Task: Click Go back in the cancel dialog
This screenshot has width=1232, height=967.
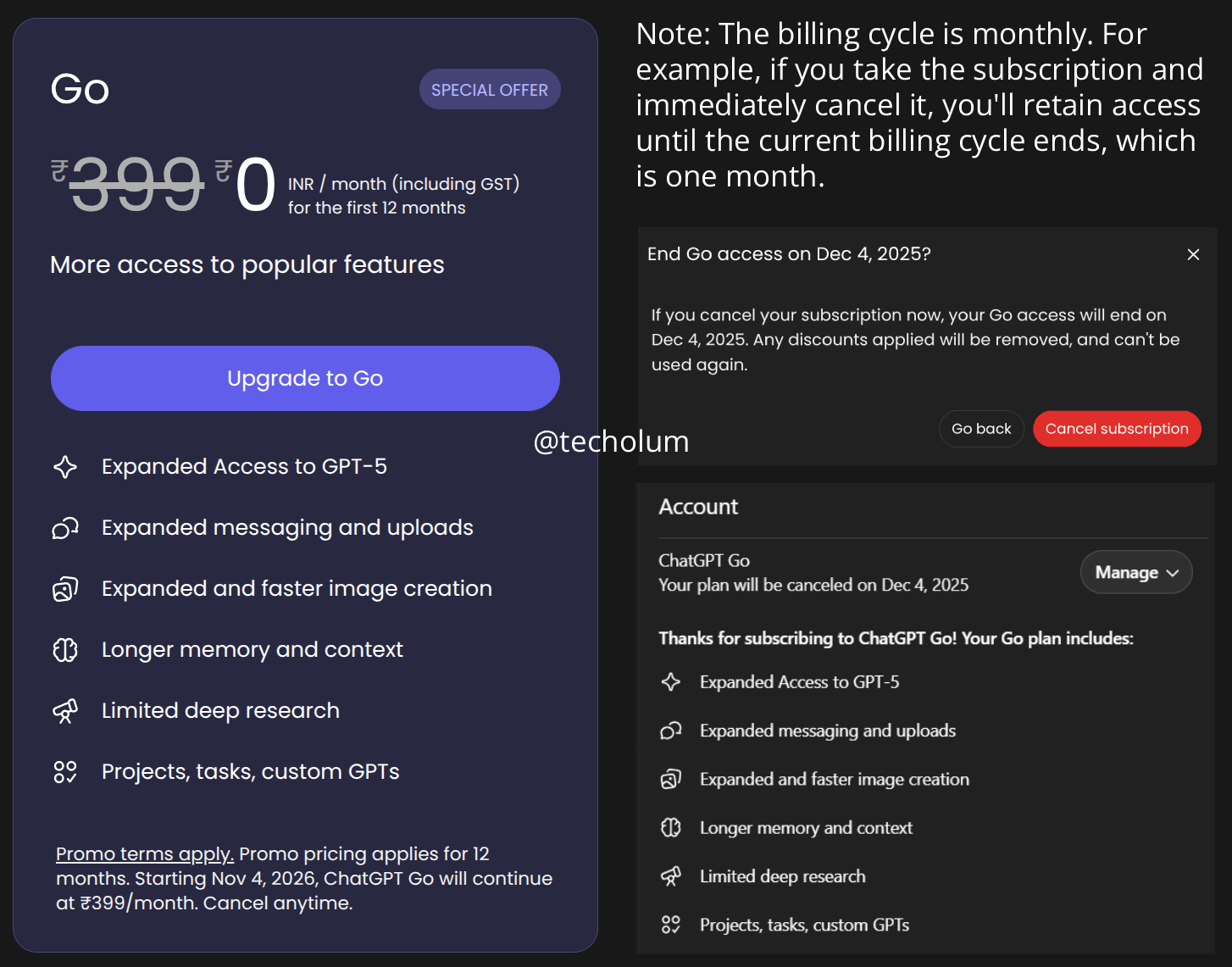Action: 981,429
